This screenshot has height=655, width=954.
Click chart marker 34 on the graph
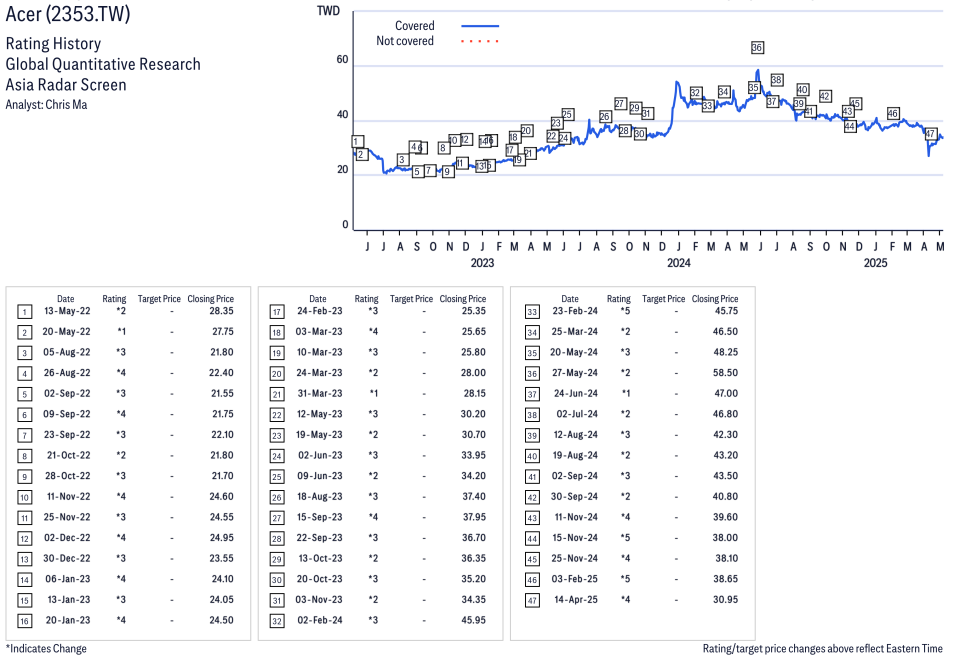click(x=723, y=92)
